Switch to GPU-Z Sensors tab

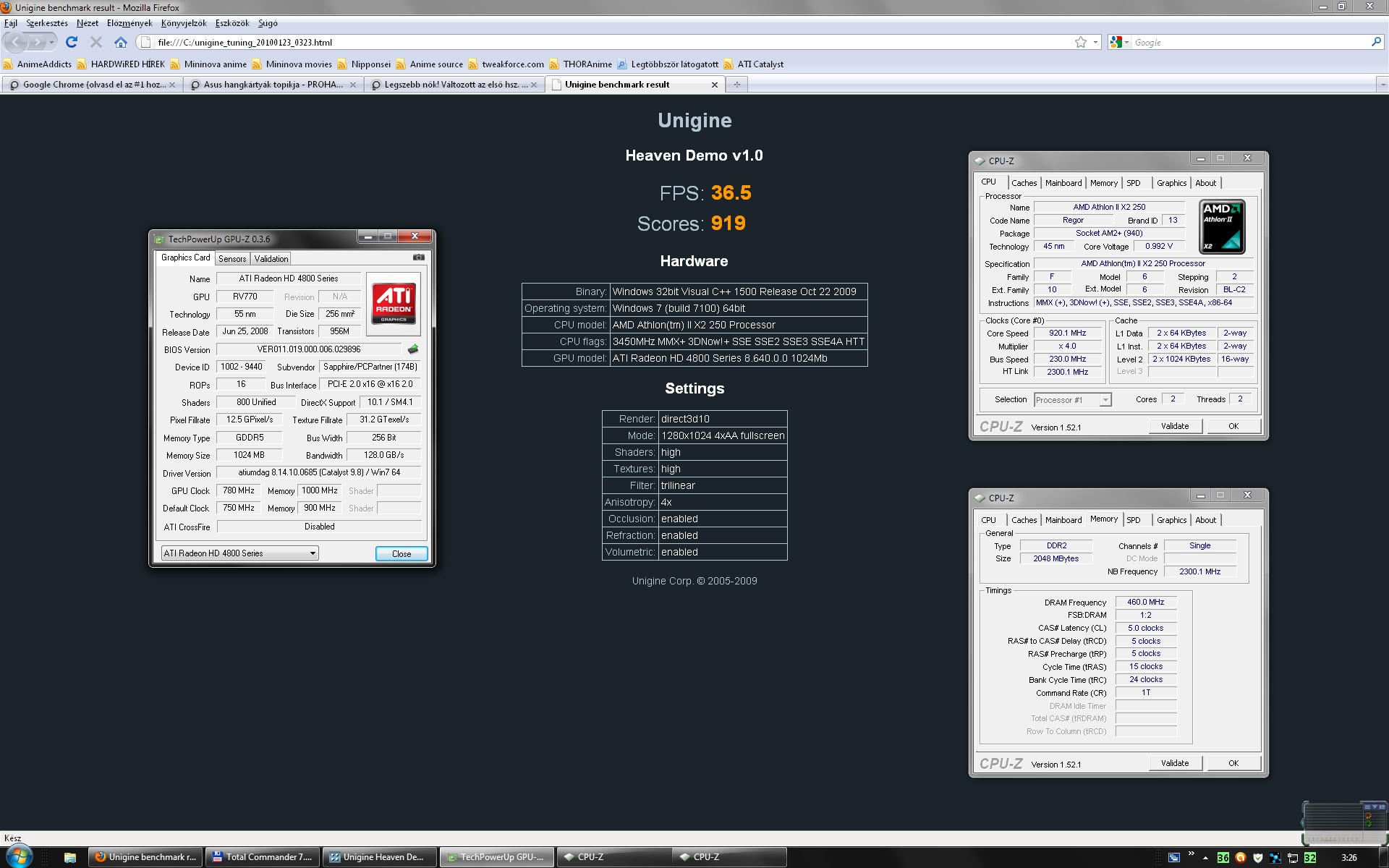point(232,259)
